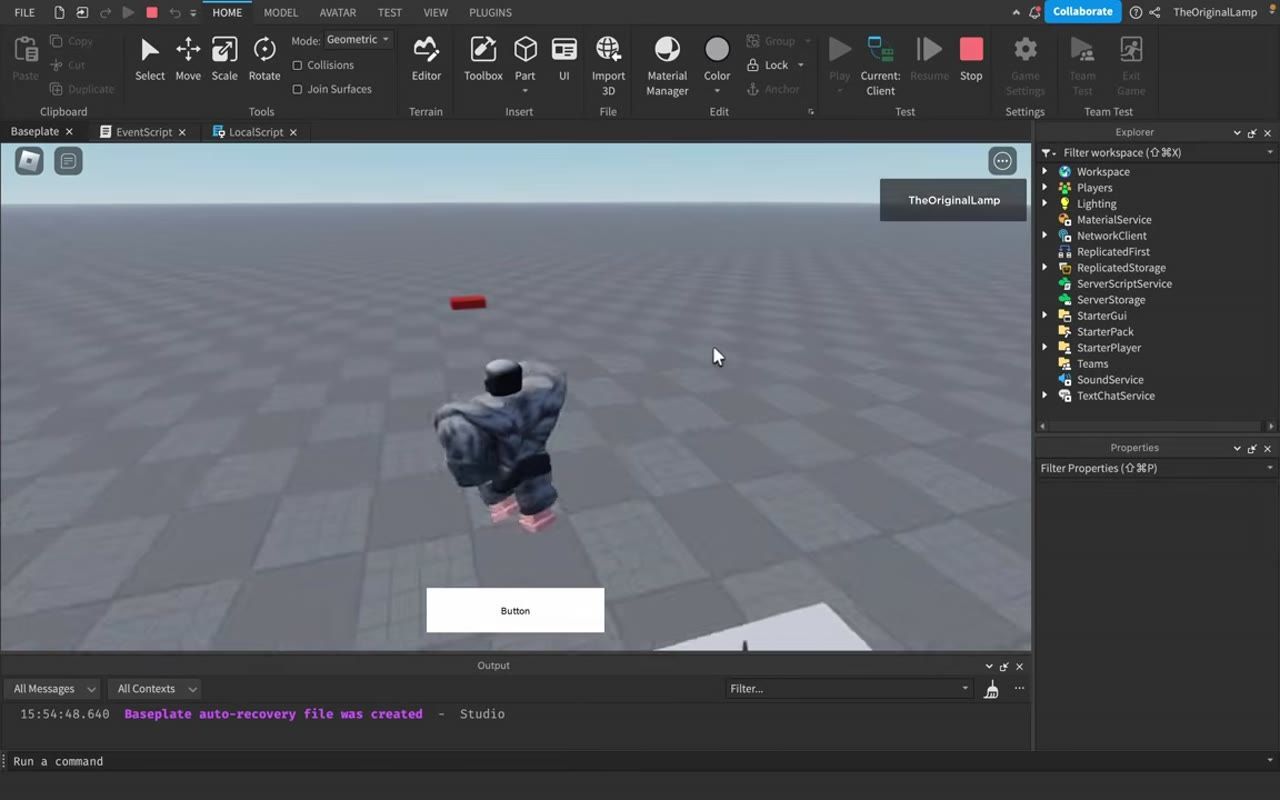Open the FILE menu

point(25,12)
